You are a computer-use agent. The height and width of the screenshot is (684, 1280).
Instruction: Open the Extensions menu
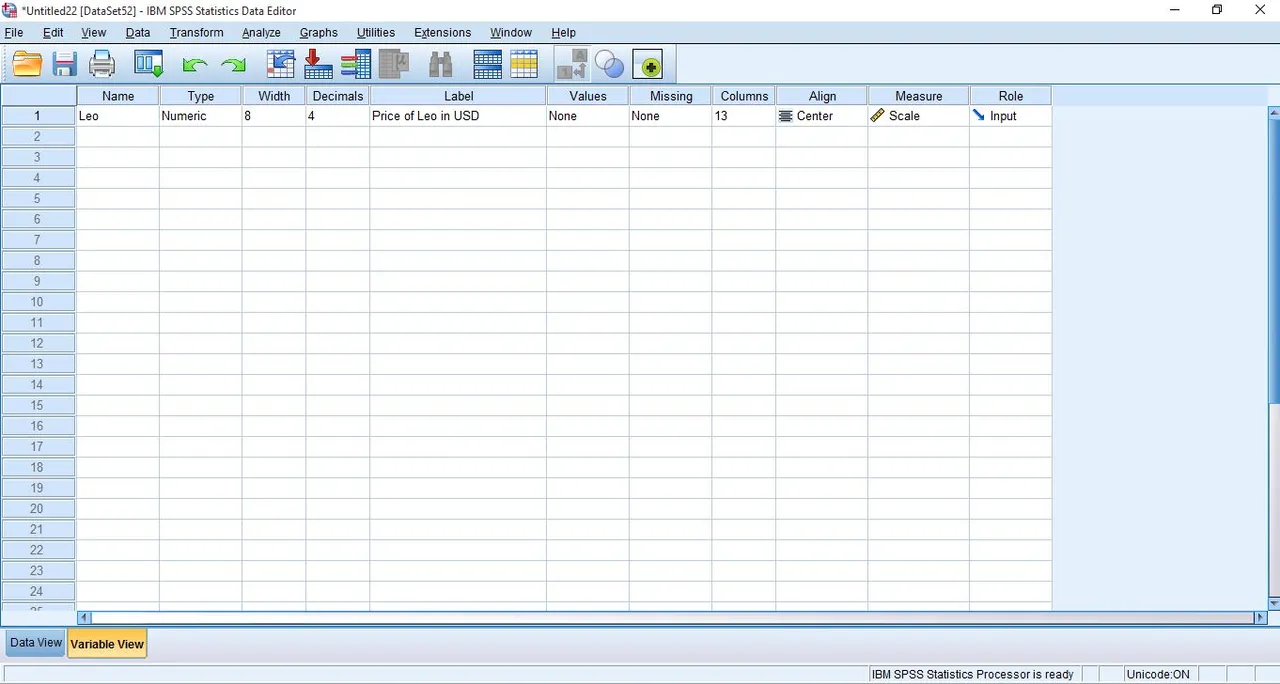[443, 32]
